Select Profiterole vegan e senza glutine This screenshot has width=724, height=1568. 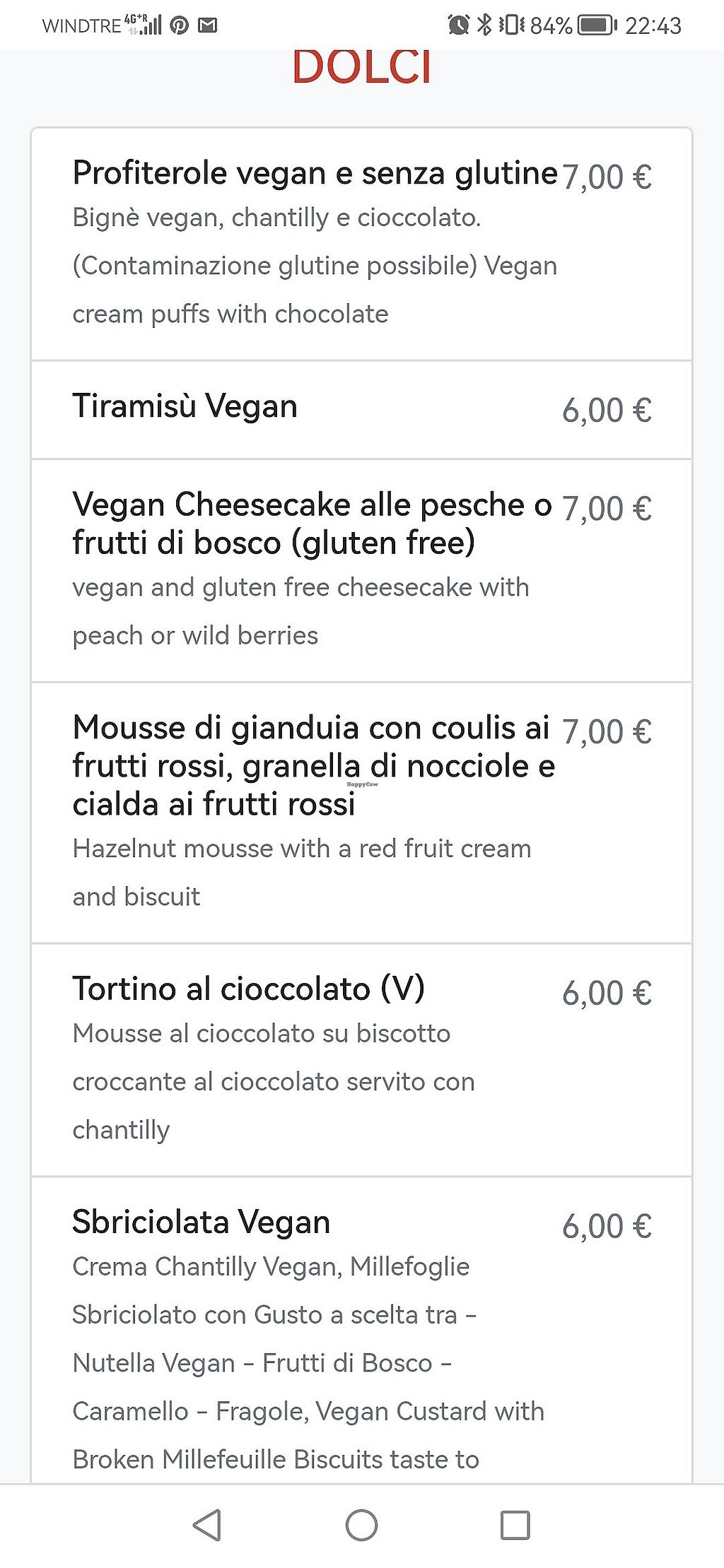point(315,173)
